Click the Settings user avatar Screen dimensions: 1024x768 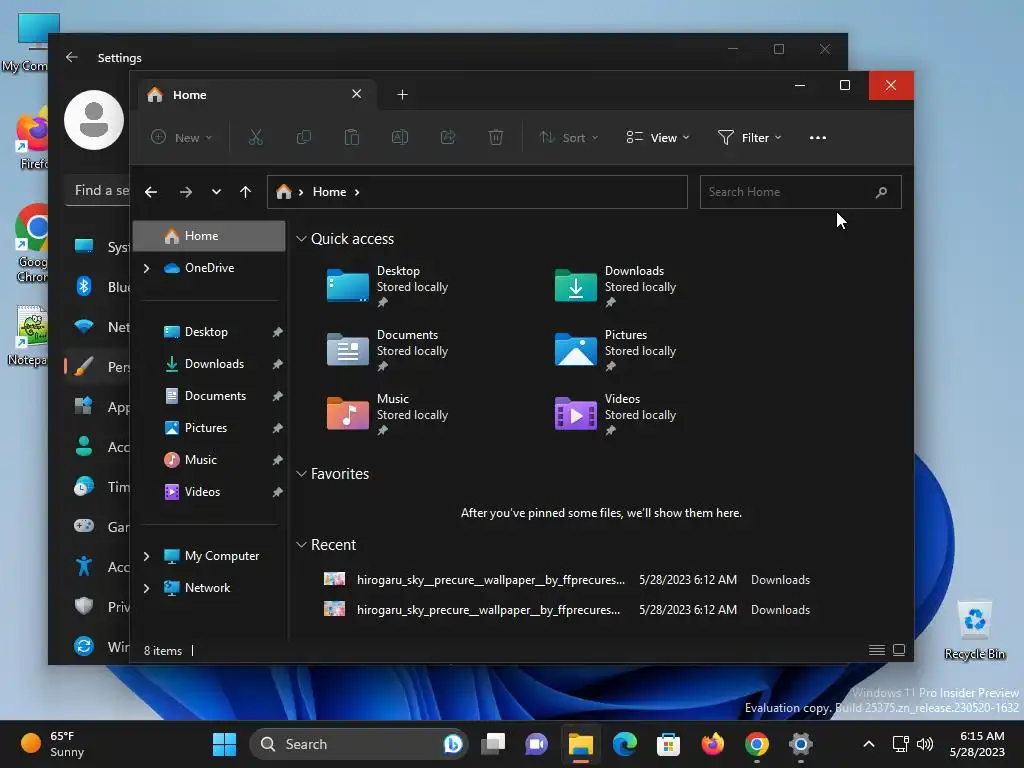click(x=94, y=120)
